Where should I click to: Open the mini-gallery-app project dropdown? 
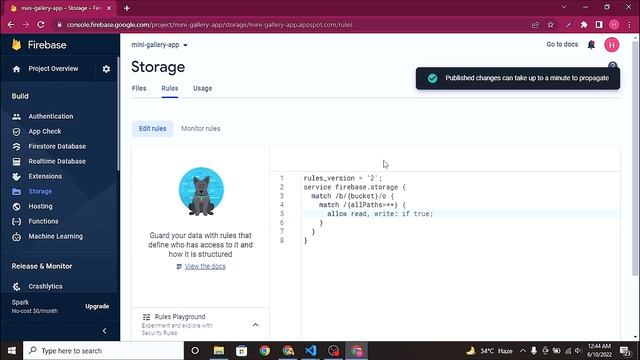(159, 45)
